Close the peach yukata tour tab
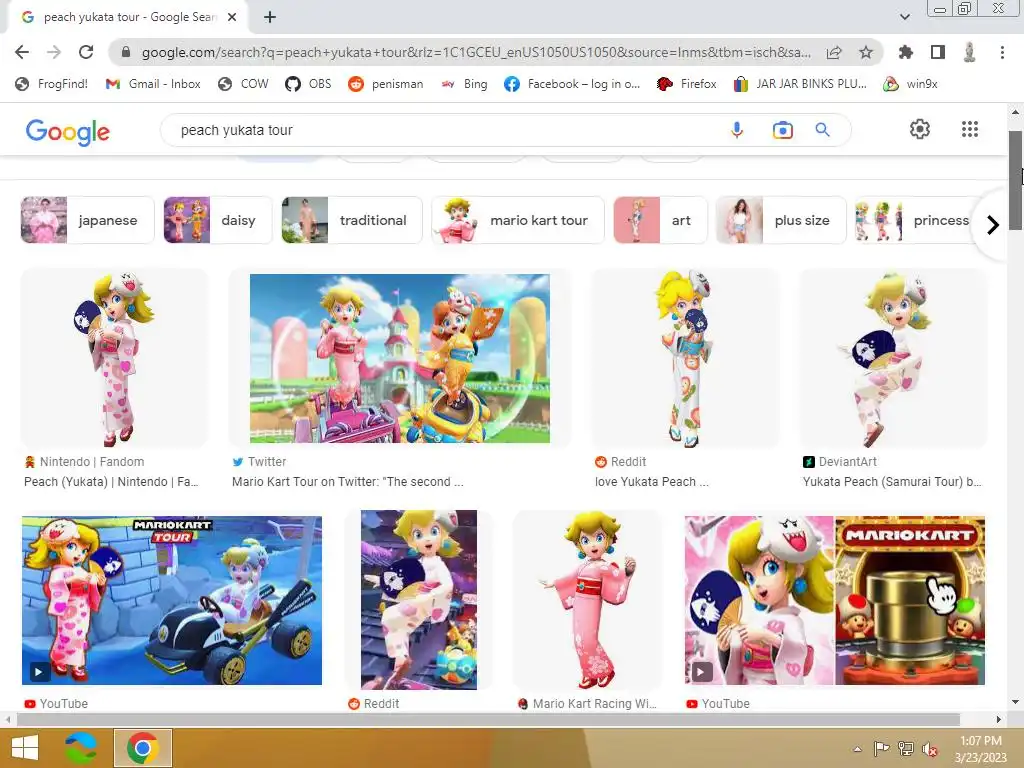This screenshot has width=1024, height=768. click(x=232, y=17)
